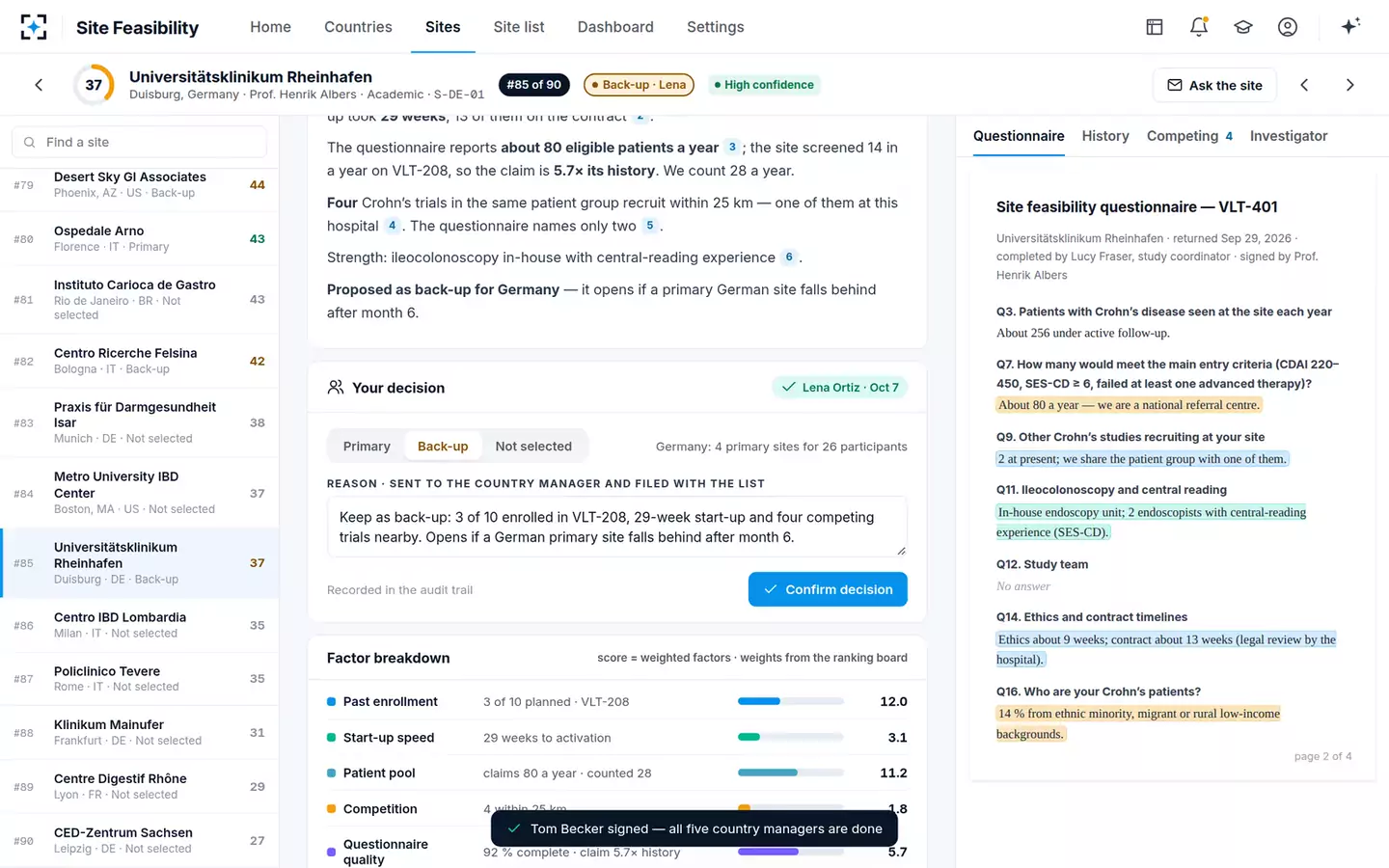1389x868 pixels.
Task: Open the Countries menu
Action: coord(358,27)
